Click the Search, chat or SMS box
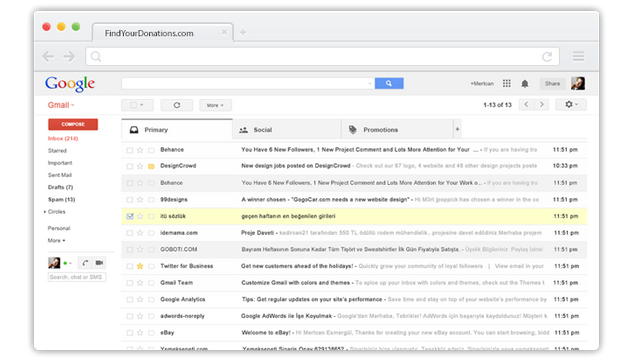The height and width of the screenshot is (360, 640). (x=77, y=277)
